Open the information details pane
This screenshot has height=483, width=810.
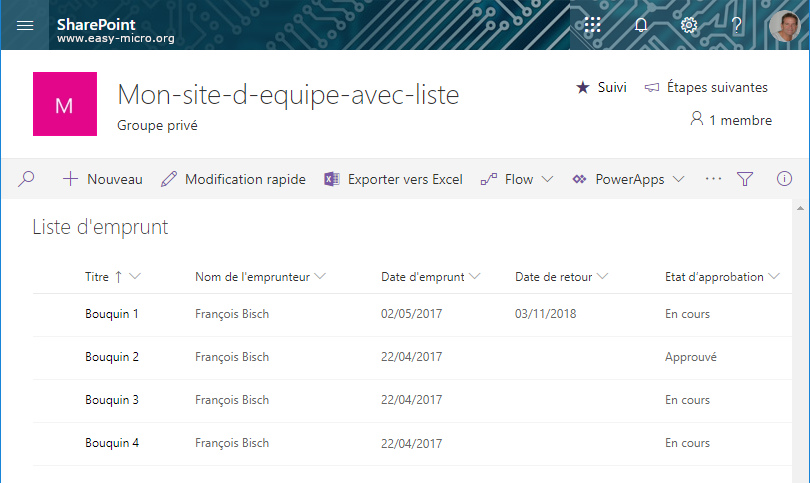(784, 179)
